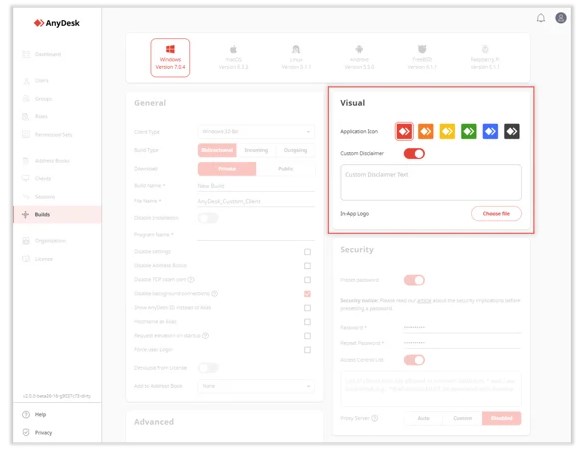Switch to the macOS platform tab
Viewport: 582px width, 452px height.
point(233,58)
